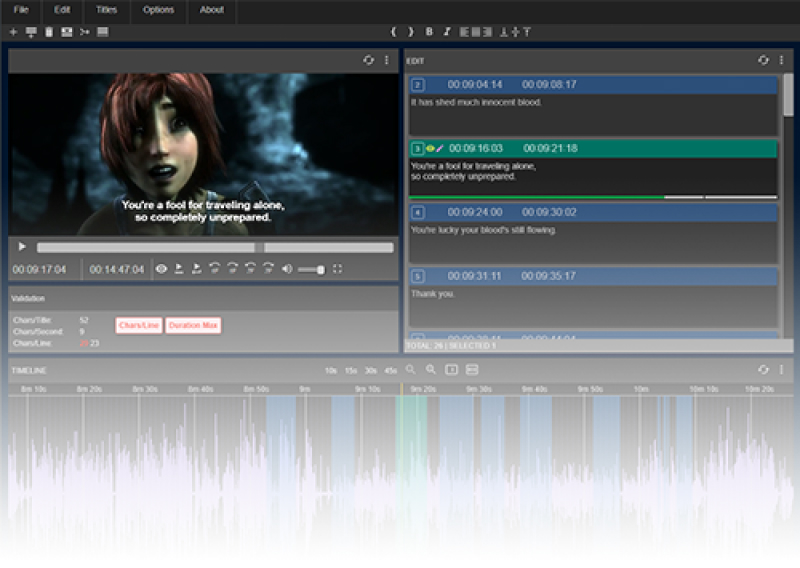Align subtitle text left
The height and width of the screenshot is (568, 800).
pyautogui.click(x=464, y=32)
